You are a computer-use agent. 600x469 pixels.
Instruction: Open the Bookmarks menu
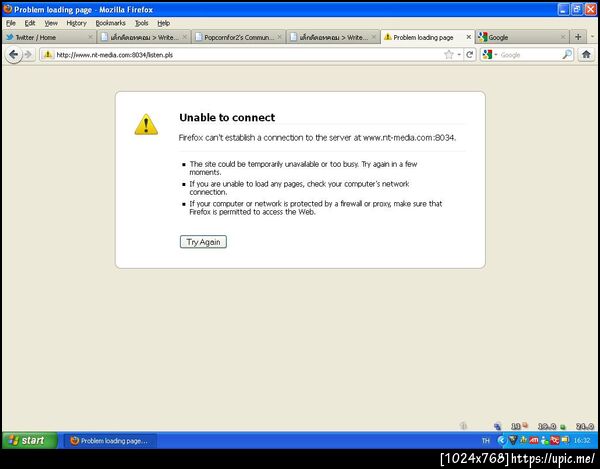coord(111,23)
